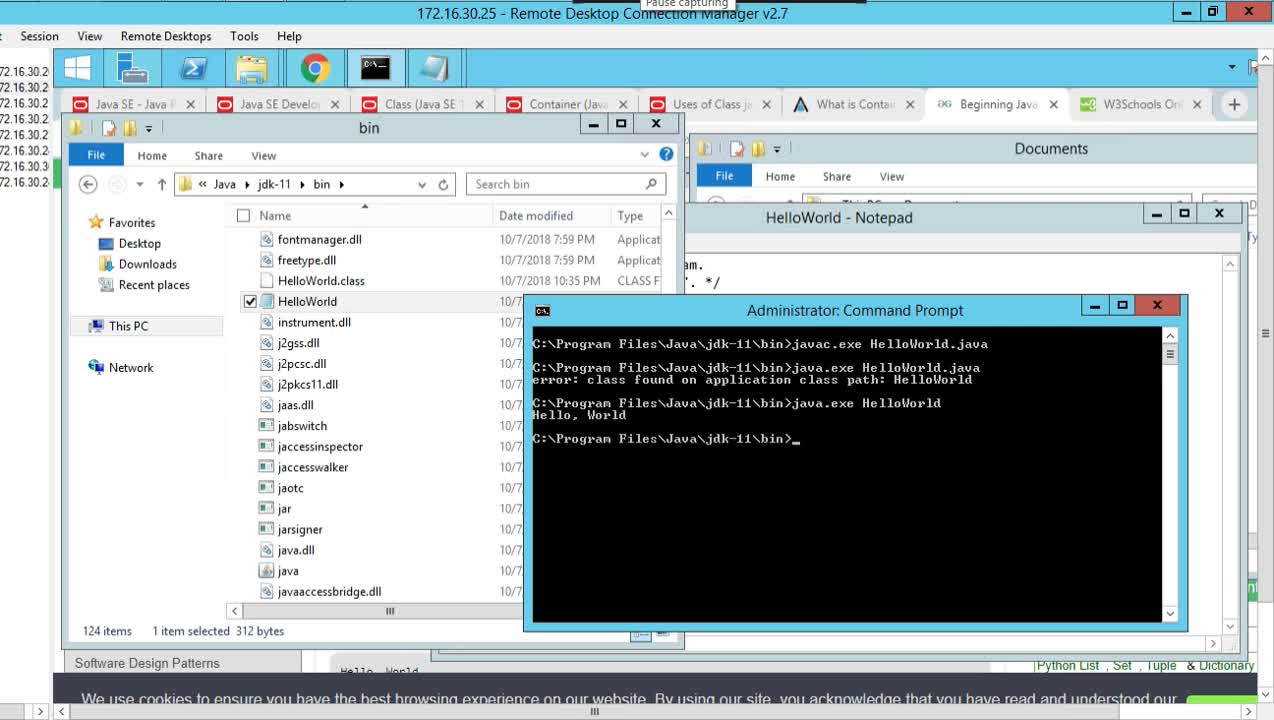Screen dimensions: 1274x720
Task: Open a new browser tab
Action: tap(1234, 104)
